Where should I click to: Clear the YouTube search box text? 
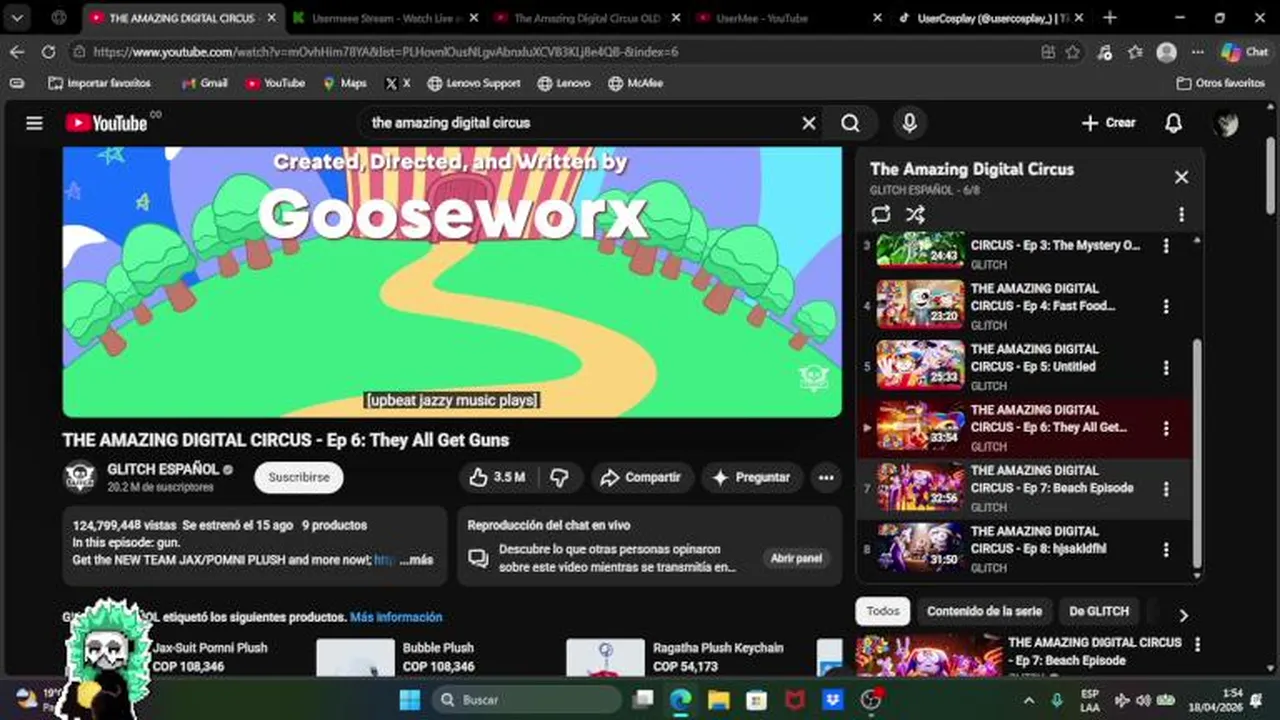808,123
